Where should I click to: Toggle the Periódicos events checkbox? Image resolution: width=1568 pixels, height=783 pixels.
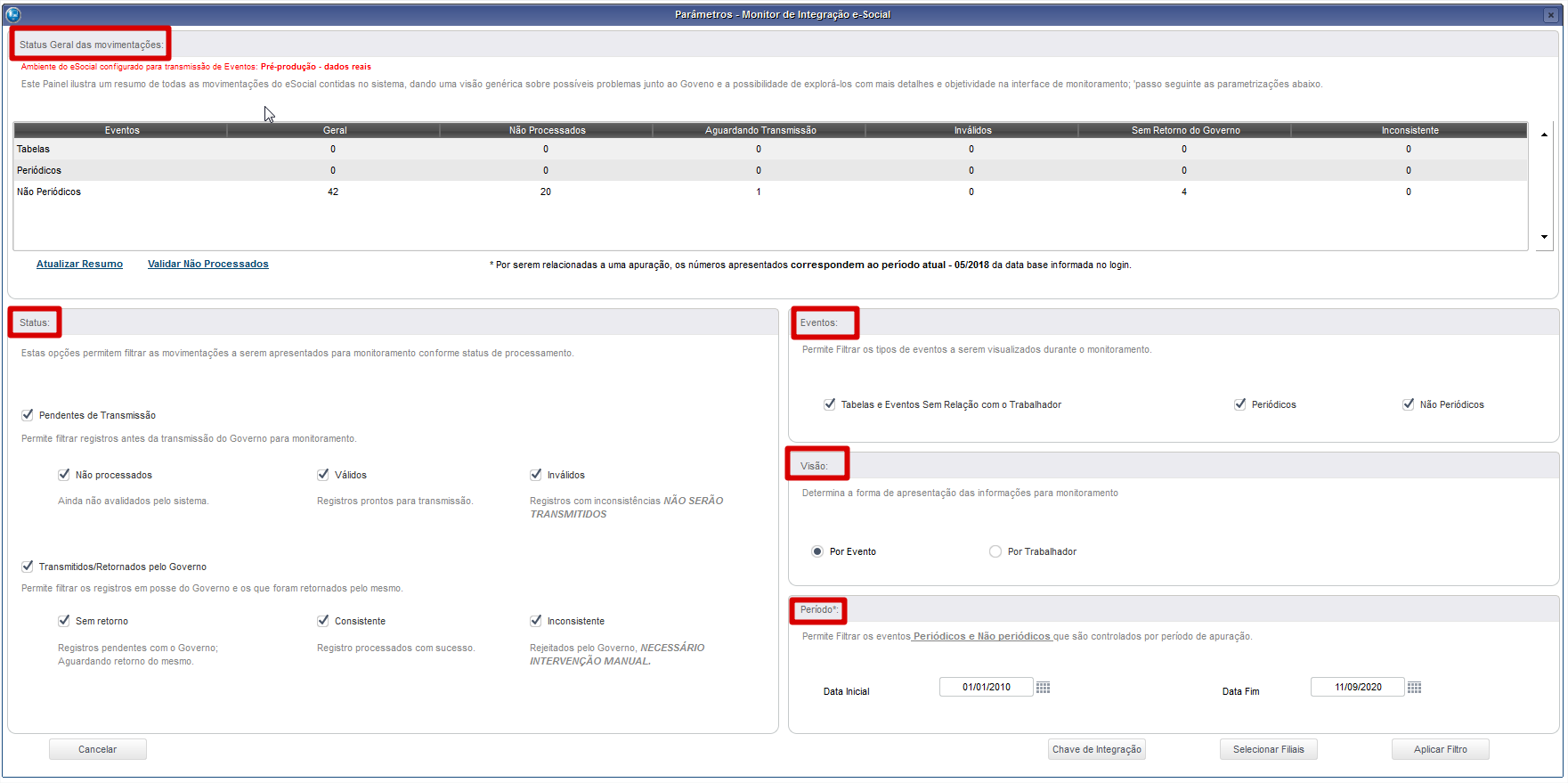click(1240, 404)
